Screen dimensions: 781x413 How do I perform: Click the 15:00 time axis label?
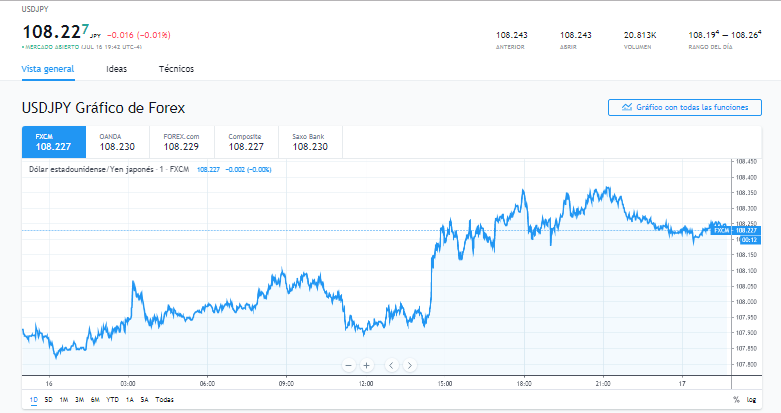pyautogui.click(x=445, y=384)
